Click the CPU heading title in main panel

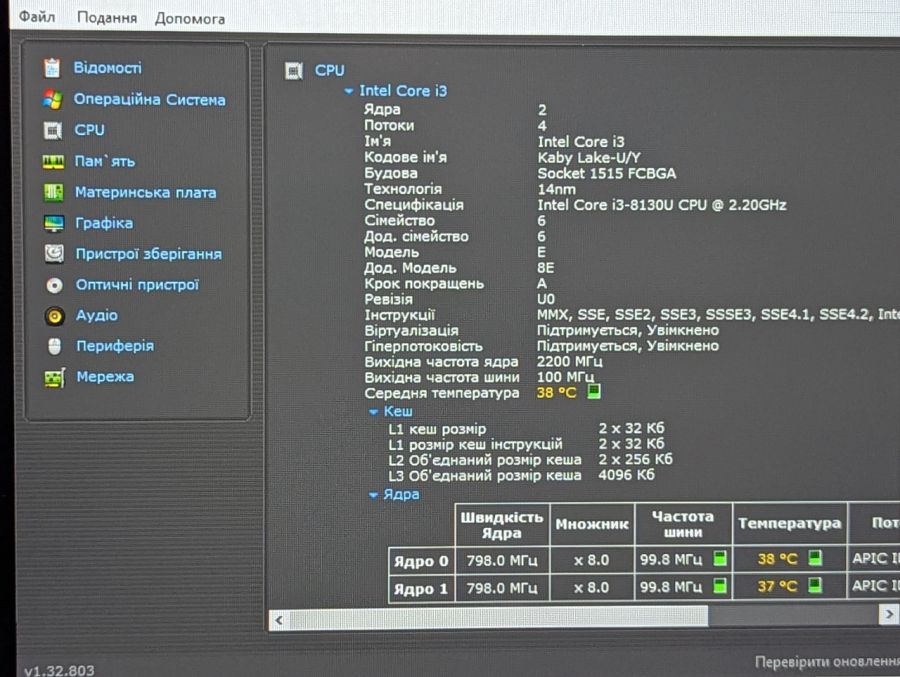click(329, 71)
